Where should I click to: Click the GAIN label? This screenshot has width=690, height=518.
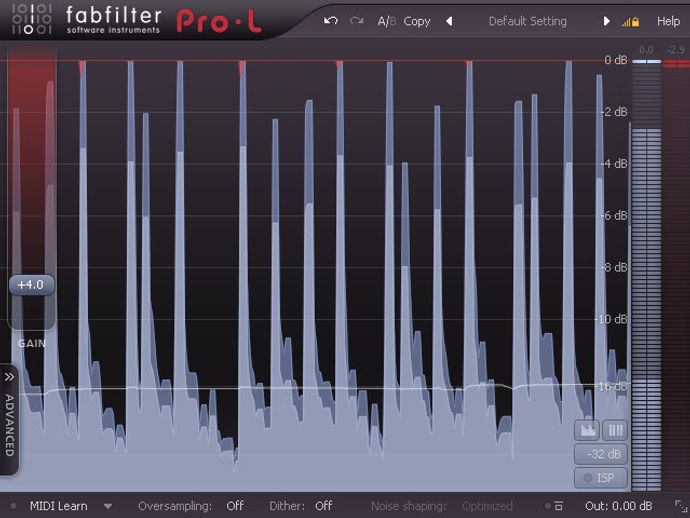[x=32, y=343]
